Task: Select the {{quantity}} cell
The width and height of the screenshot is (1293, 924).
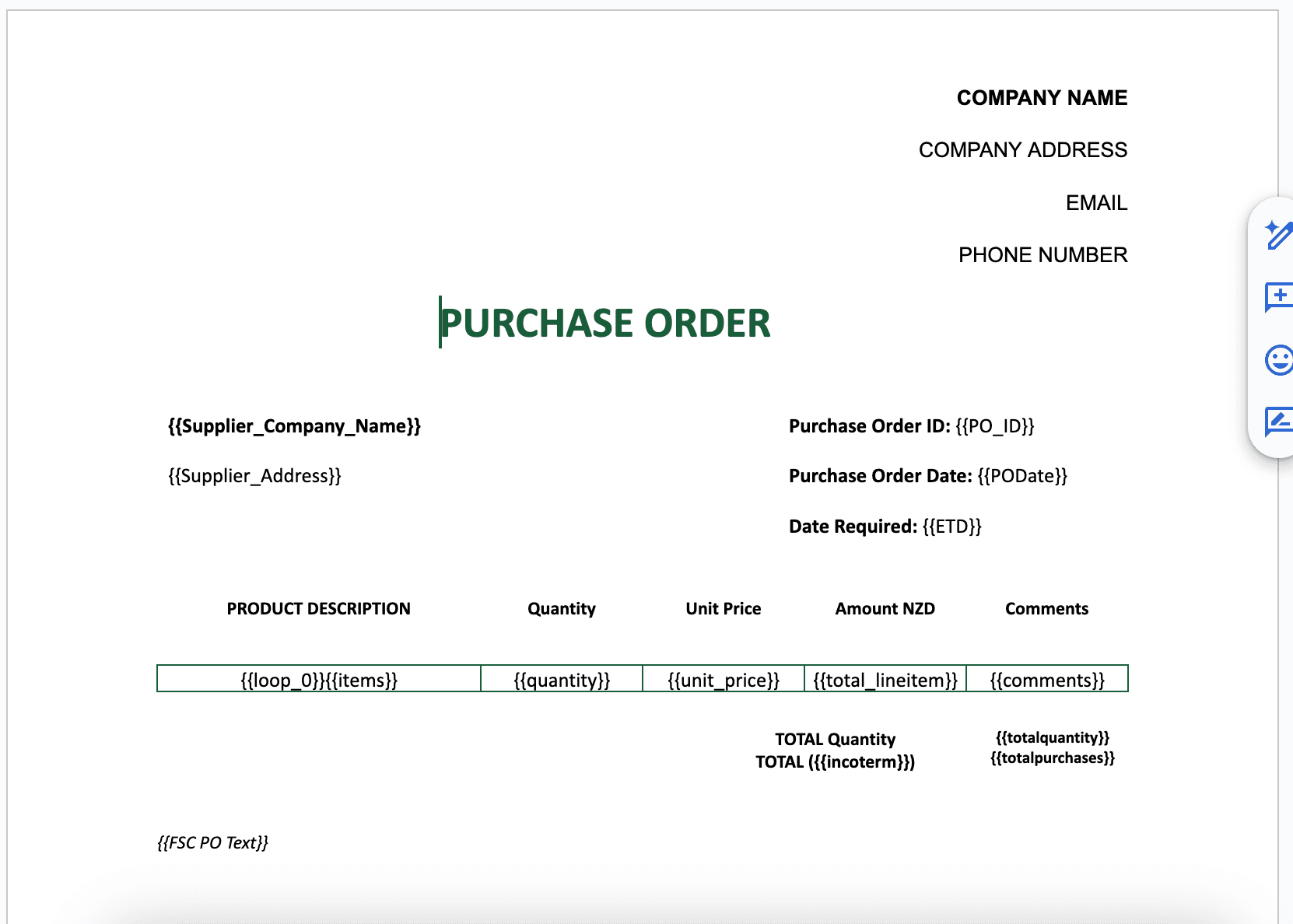Action: pos(561,679)
